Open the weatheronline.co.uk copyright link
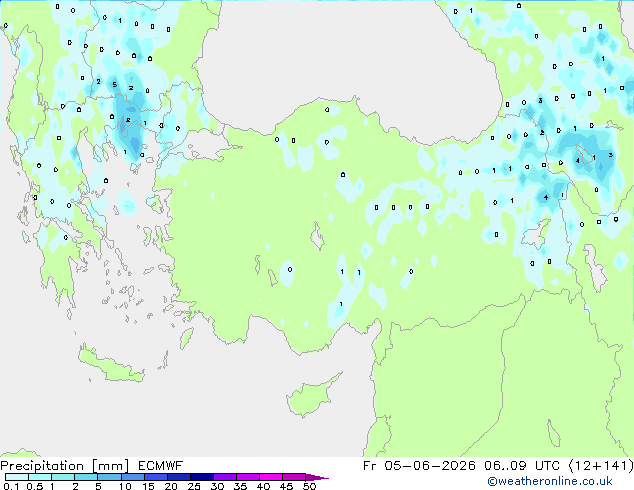 [x=550, y=481]
